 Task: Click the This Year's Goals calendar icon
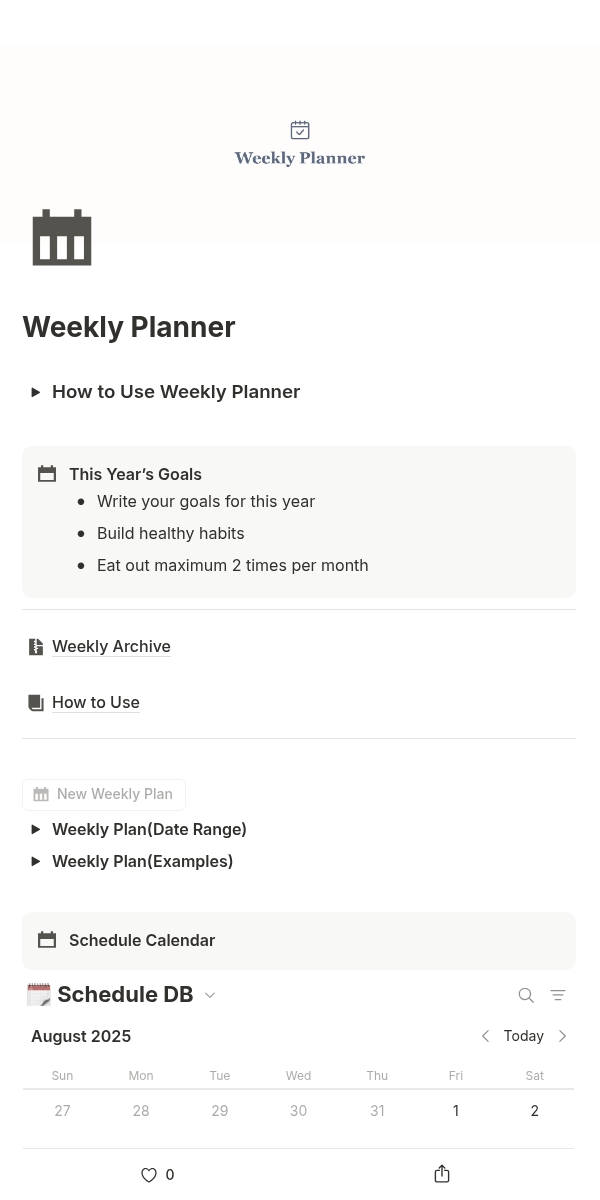(x=47, y=474)
